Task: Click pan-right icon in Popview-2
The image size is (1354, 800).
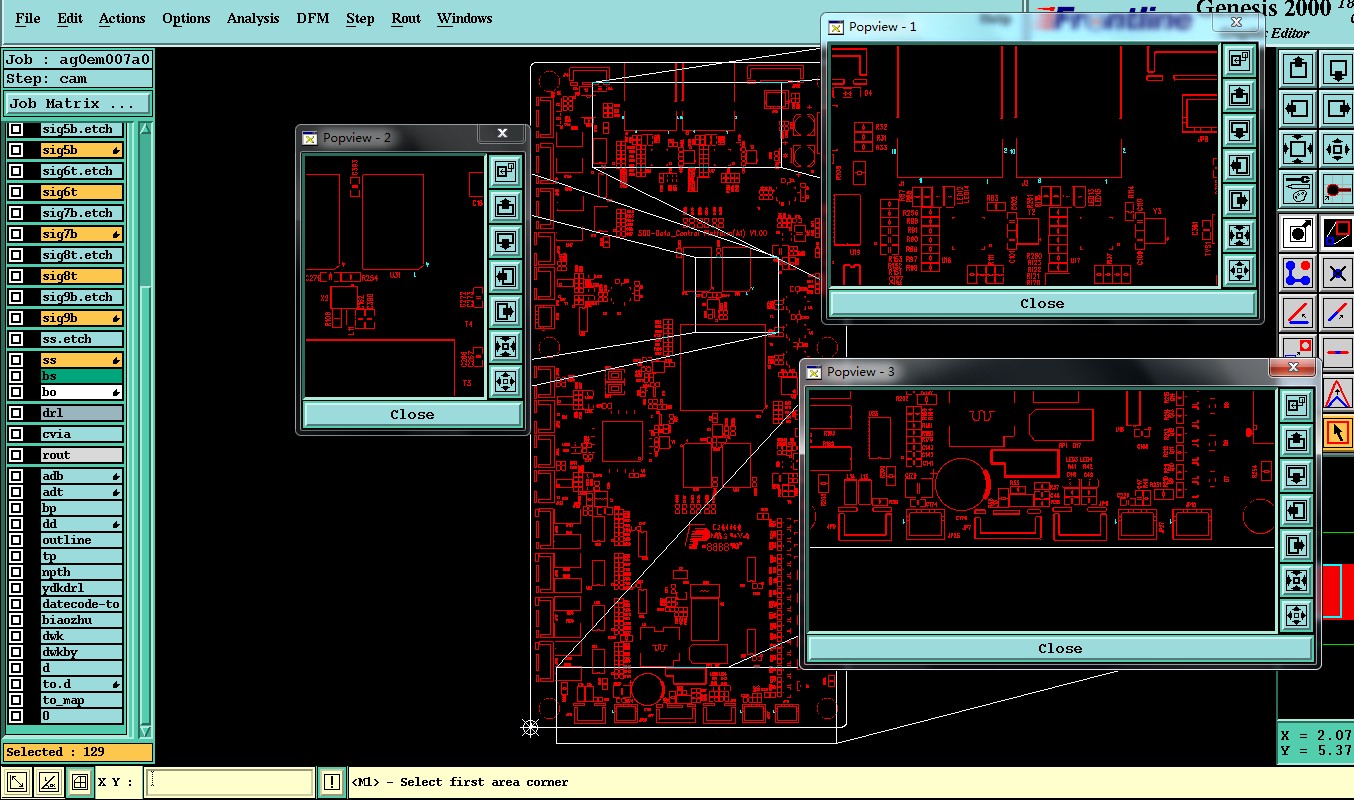Action: [x=506, y=311]
